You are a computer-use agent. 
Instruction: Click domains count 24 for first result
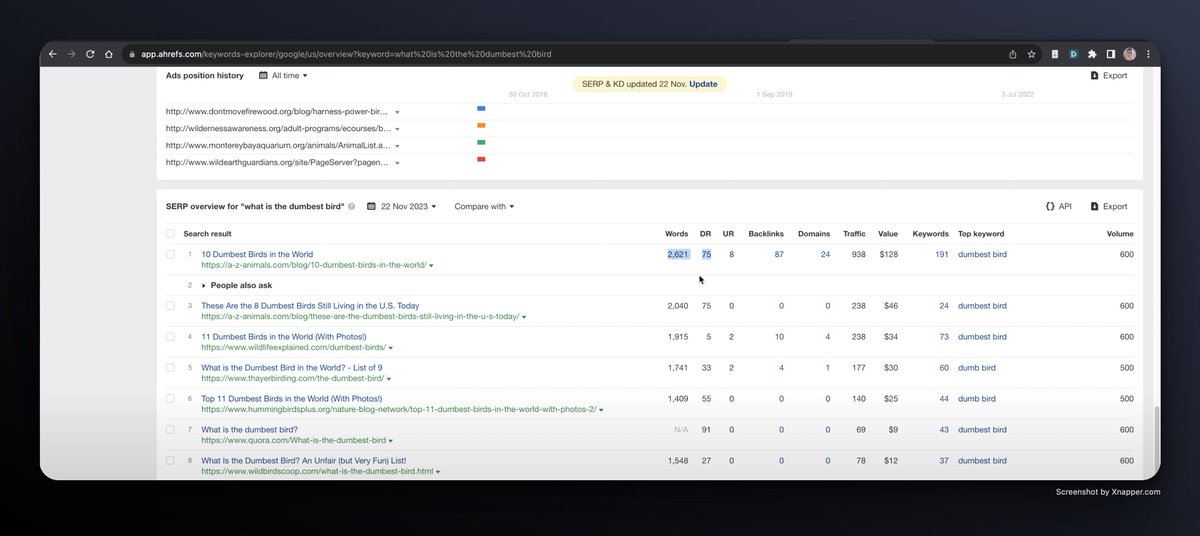pyautogui.click(x=825, y=255)
